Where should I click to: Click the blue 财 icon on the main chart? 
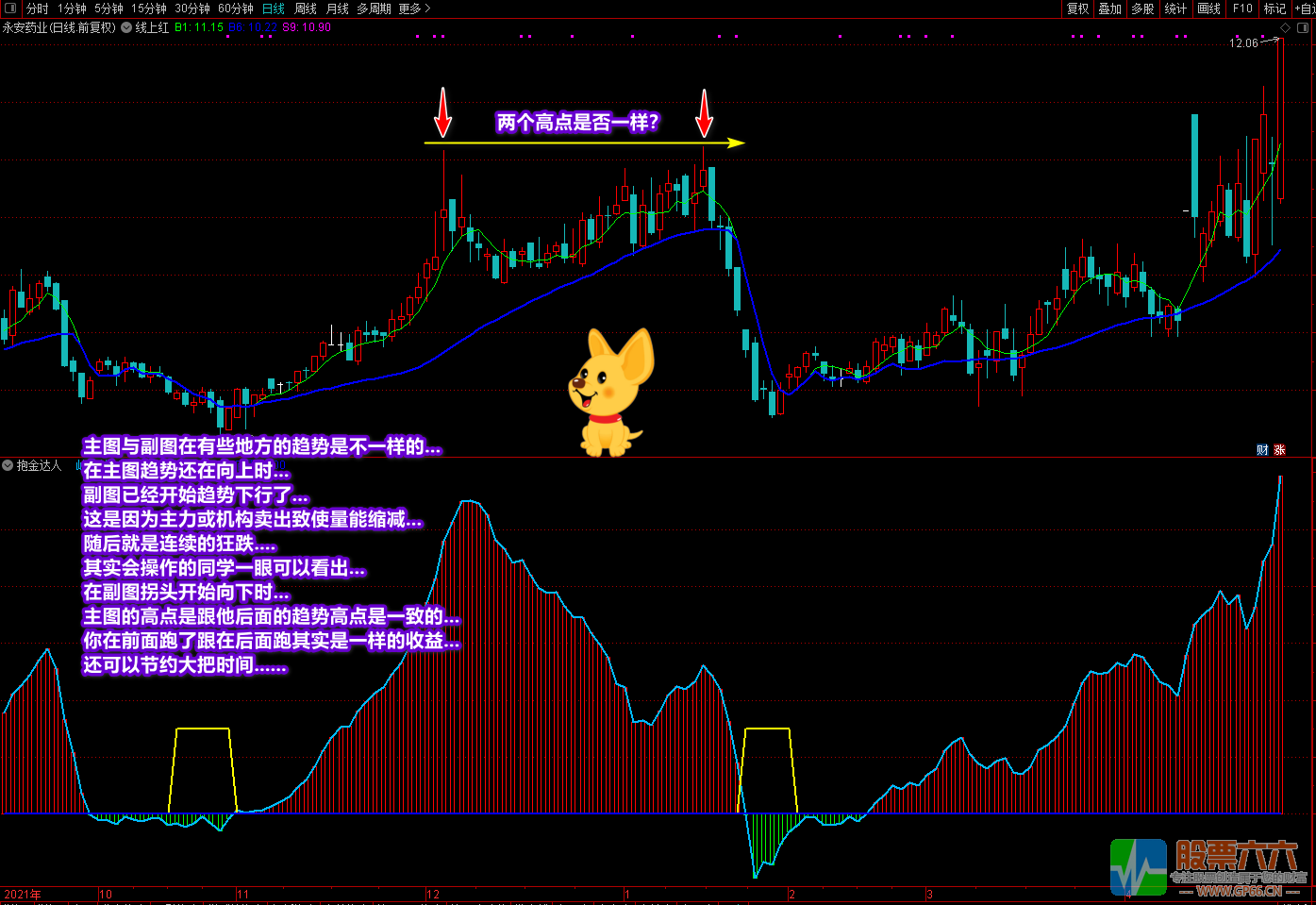pyautogui.click(x=1262, y=450)
